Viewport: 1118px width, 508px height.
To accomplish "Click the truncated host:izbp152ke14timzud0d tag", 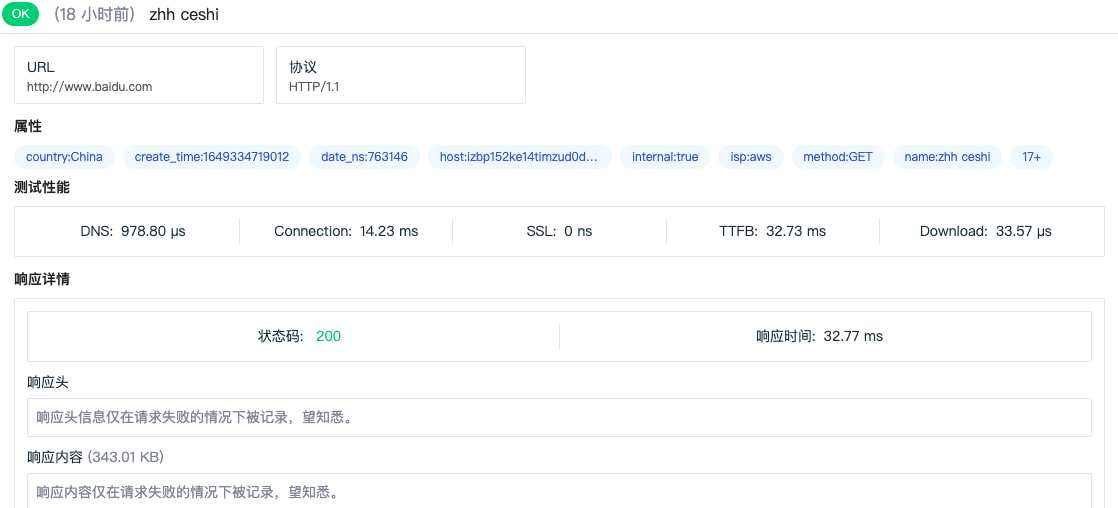I will (x=519, y=157).
